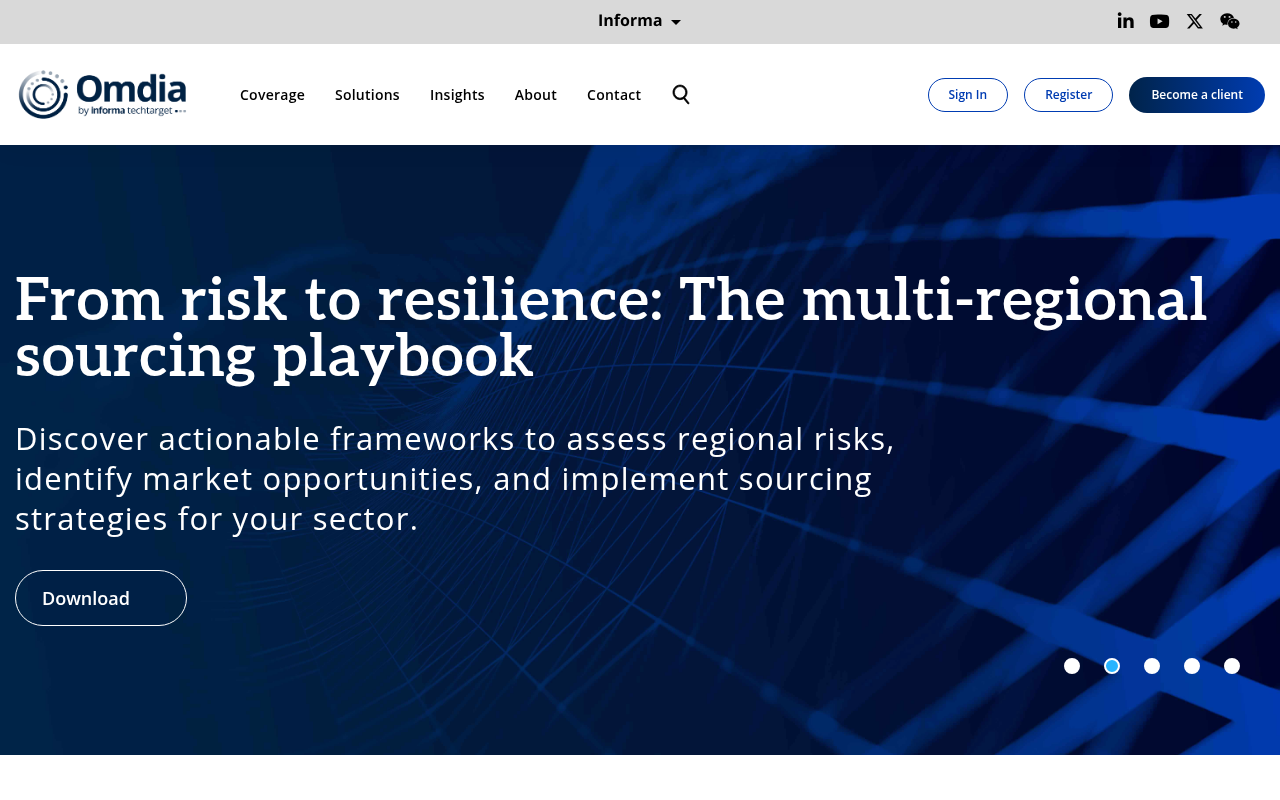Viewport: 1280px width, 800px height.
Task: Select the first carousel slide dot
Action: tap(1072, 666)
